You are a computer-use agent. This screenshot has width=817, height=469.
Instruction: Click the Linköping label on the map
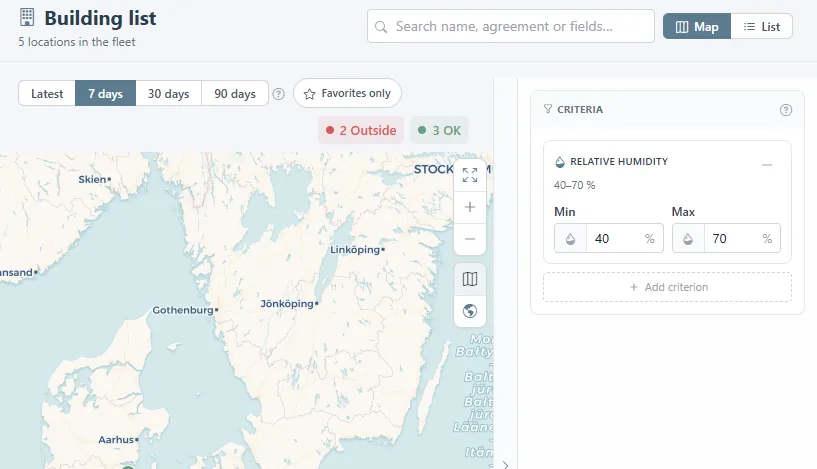[355, 250]
